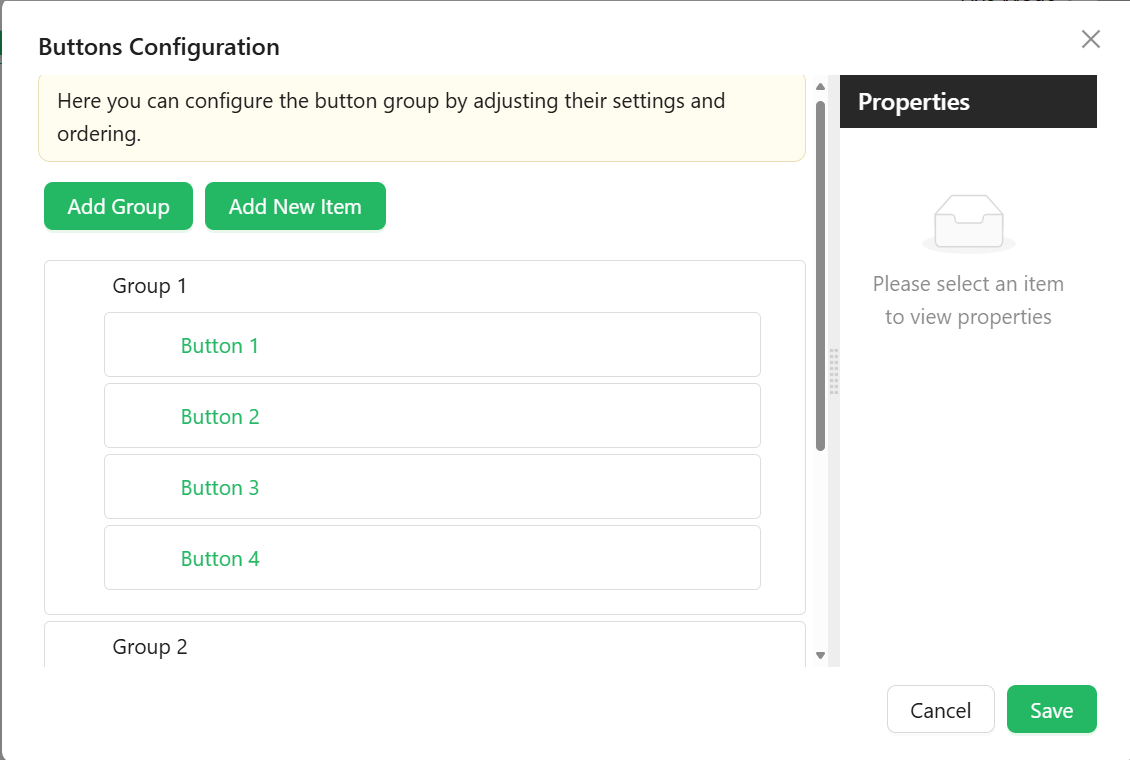Select Button 2 in the list
This screenshot has height=760, width=1130.
[x=432, y=416]
